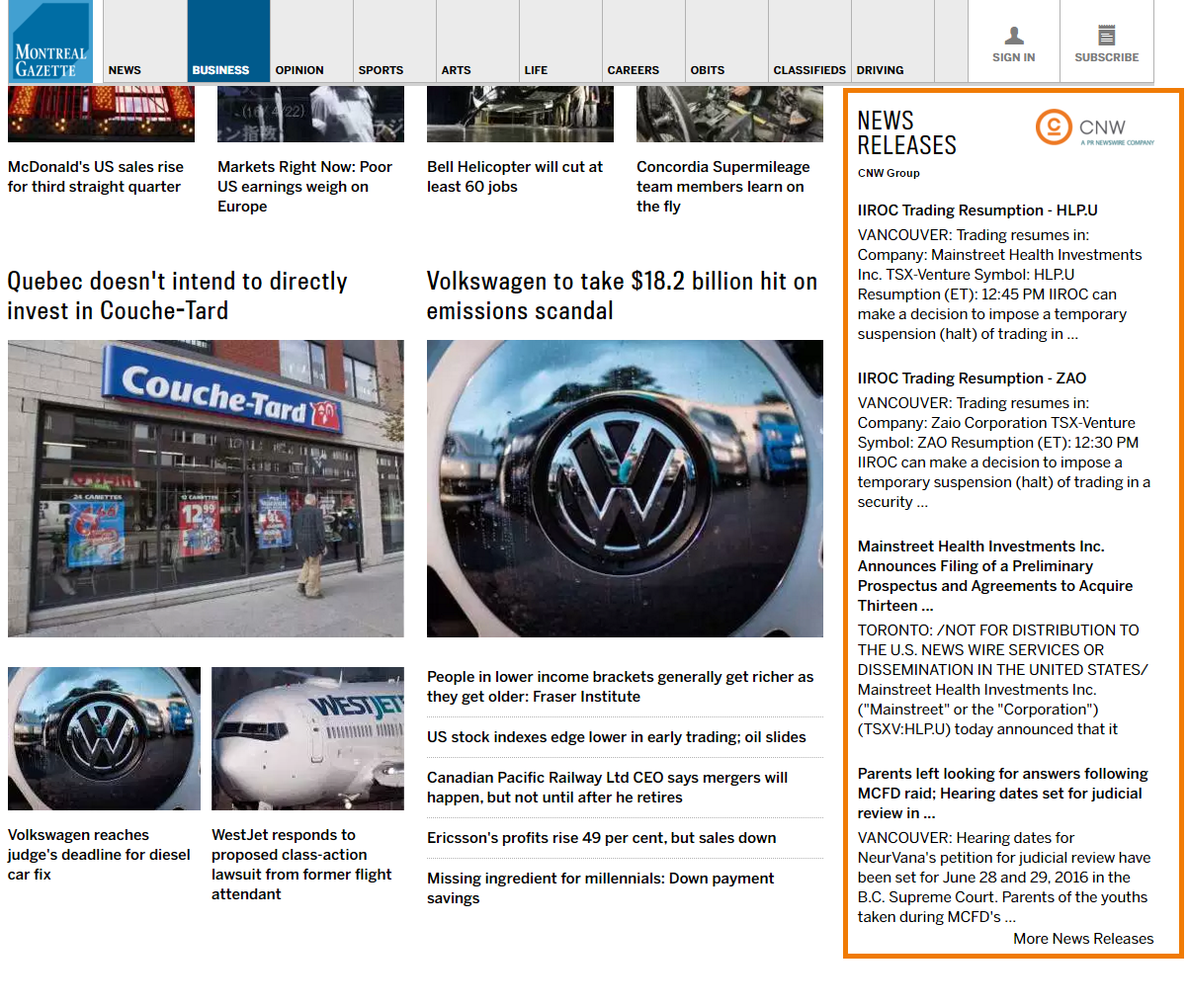Click the large Volkswagen hubcap photo

[625, 488]
